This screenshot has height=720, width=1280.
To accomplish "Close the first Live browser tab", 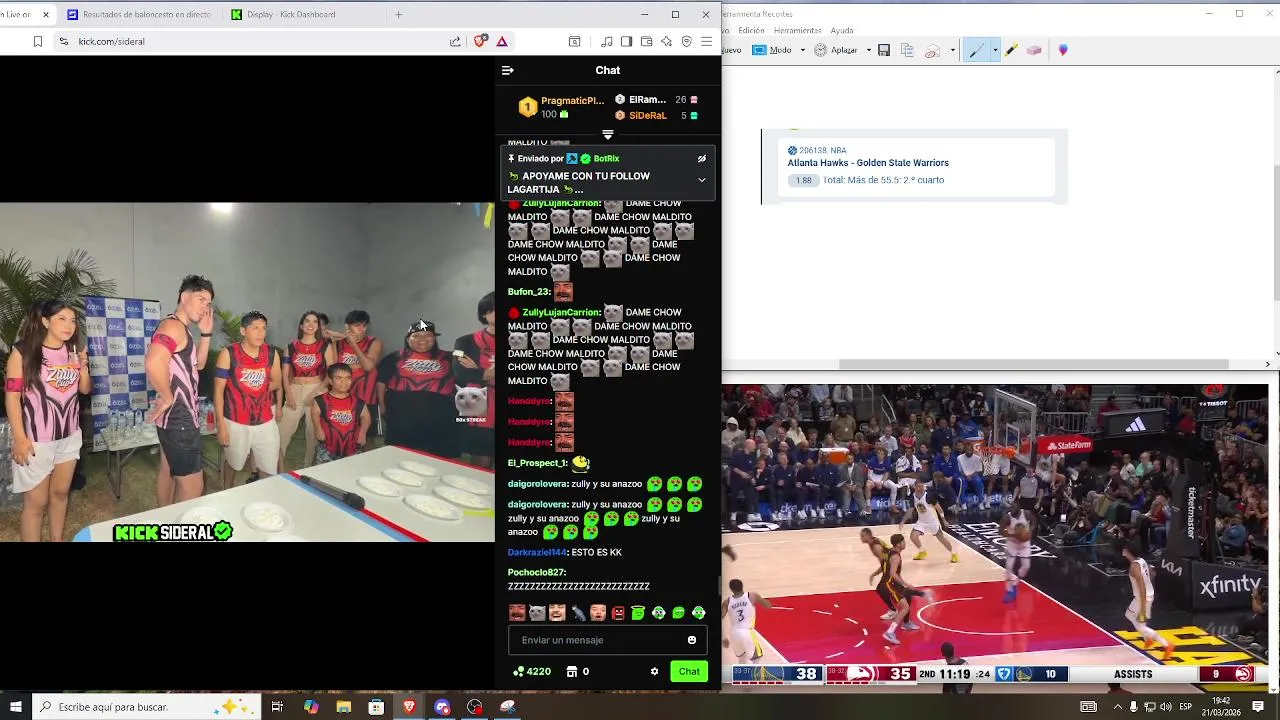I will point(45,14).
